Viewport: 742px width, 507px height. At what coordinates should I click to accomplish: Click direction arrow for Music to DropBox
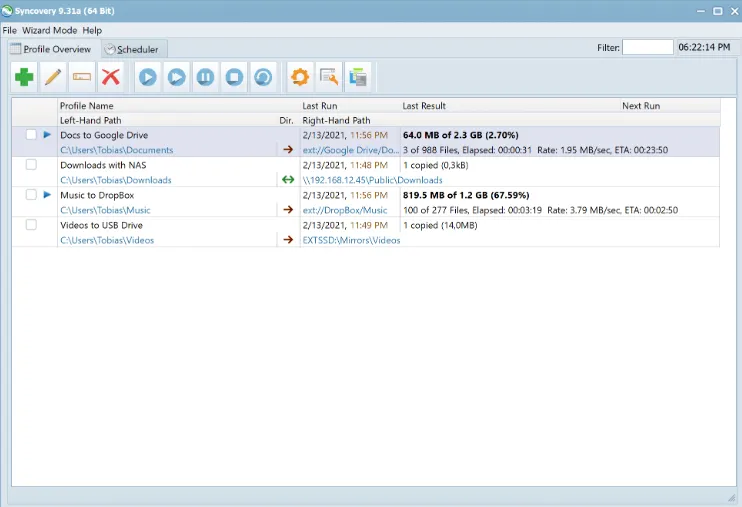(x=288, y=210)
